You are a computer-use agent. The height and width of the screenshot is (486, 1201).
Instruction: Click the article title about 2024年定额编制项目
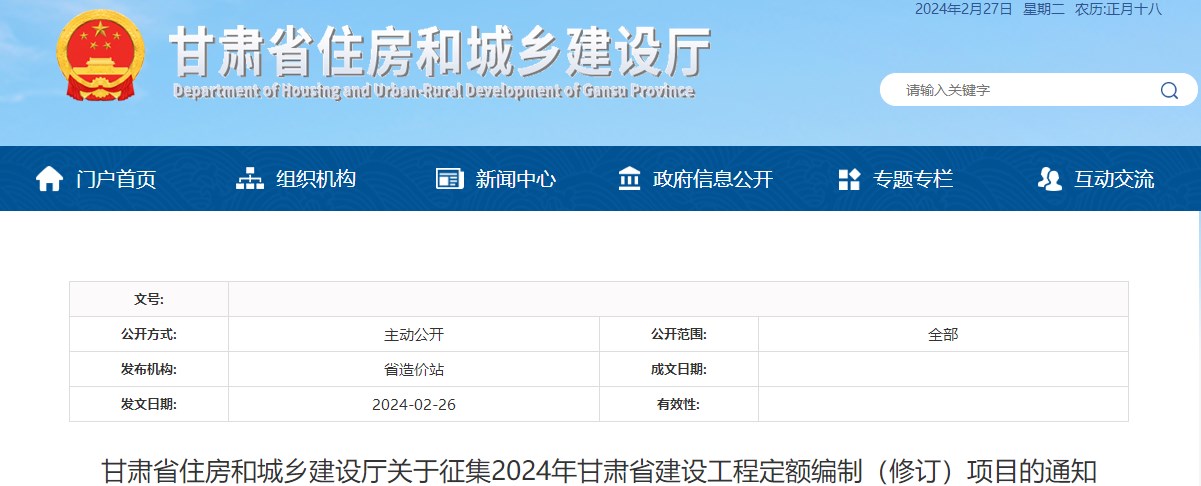pos(600,470)
